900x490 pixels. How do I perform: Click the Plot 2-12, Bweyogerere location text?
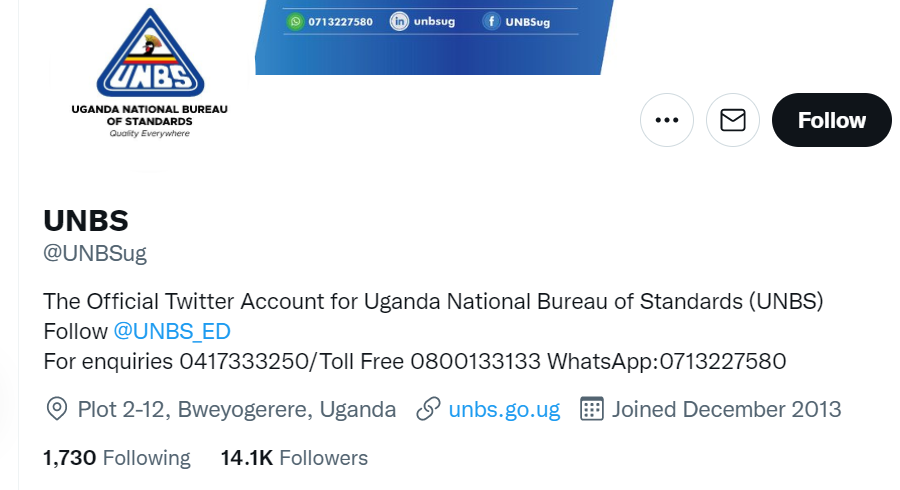point(236,409)
